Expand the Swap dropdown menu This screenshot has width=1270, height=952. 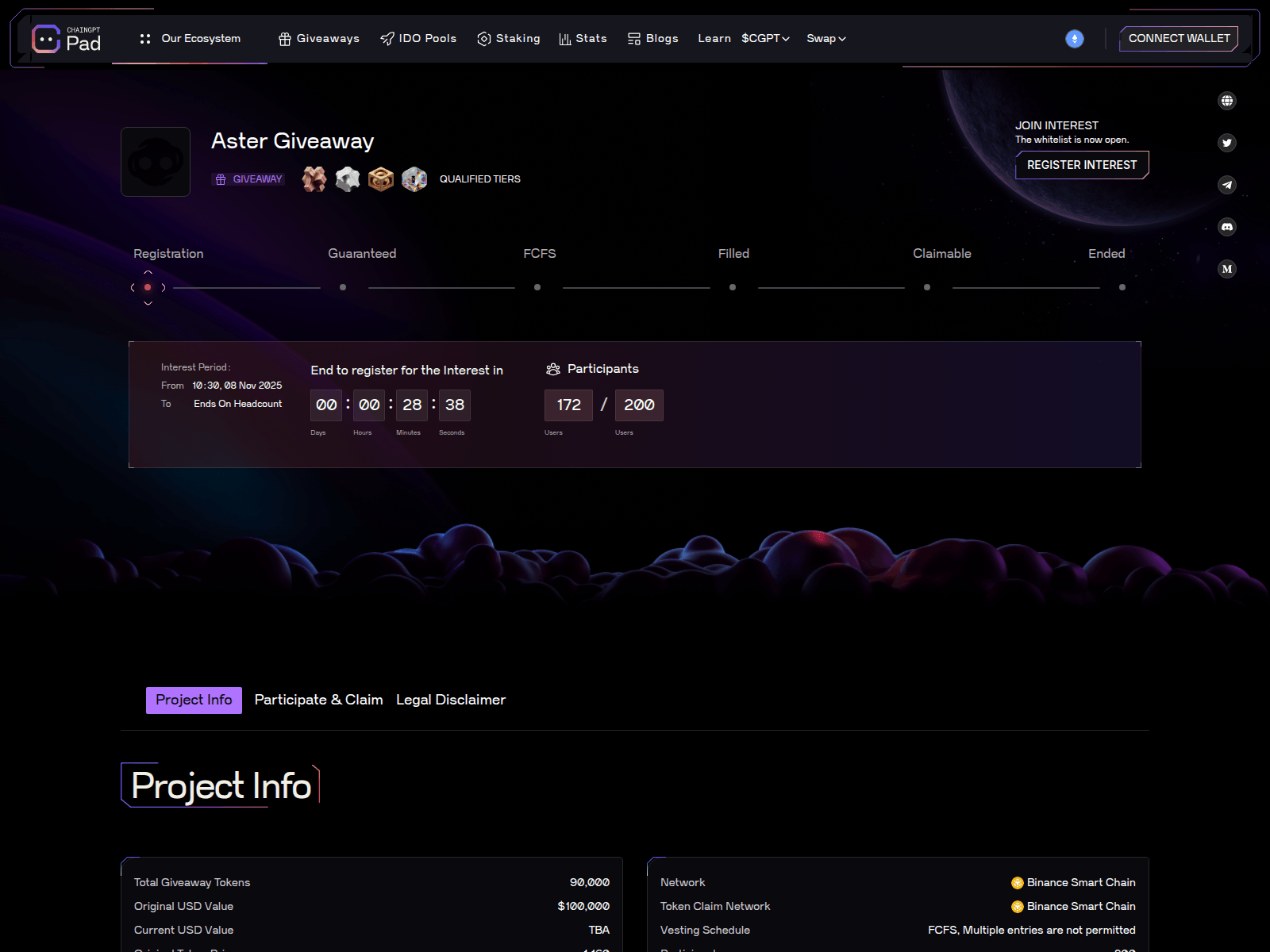pos(826,38)
